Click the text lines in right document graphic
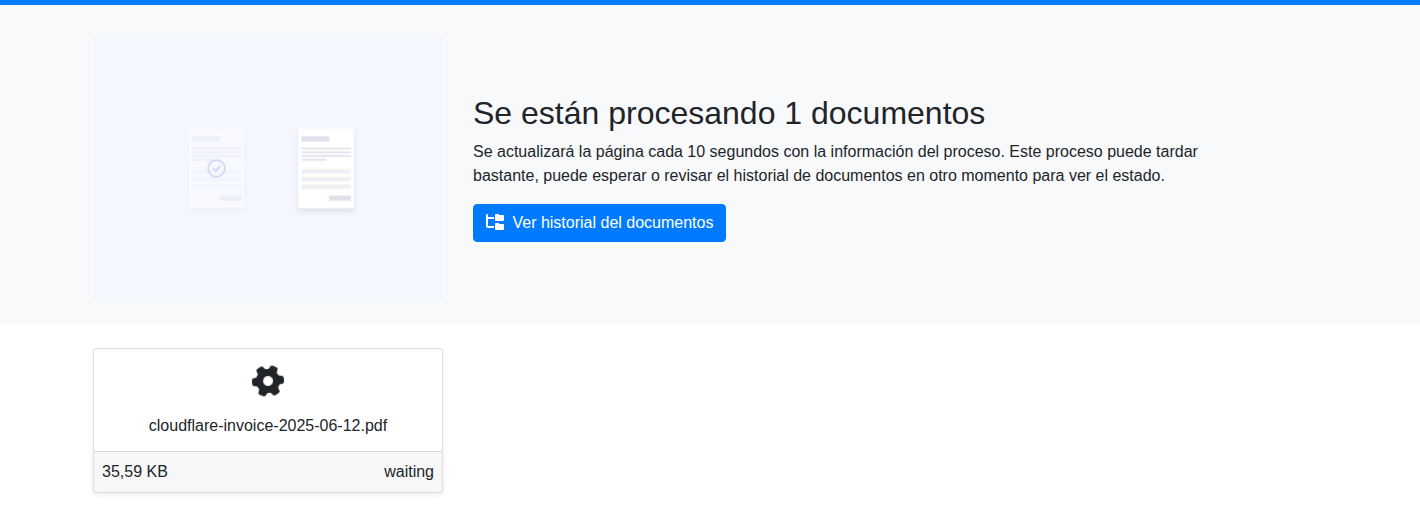Screen dimensions: 1420x531 (326, 154)
